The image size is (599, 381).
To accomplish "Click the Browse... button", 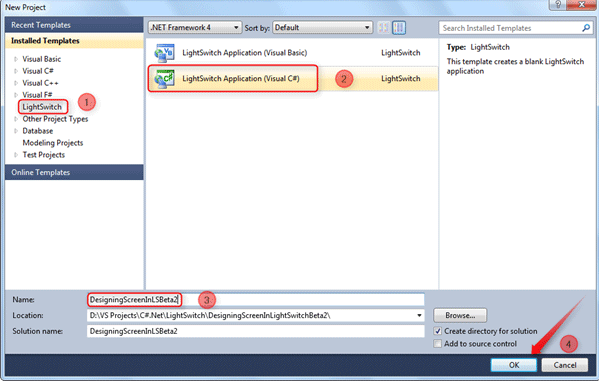I will [x=460, y=315].
